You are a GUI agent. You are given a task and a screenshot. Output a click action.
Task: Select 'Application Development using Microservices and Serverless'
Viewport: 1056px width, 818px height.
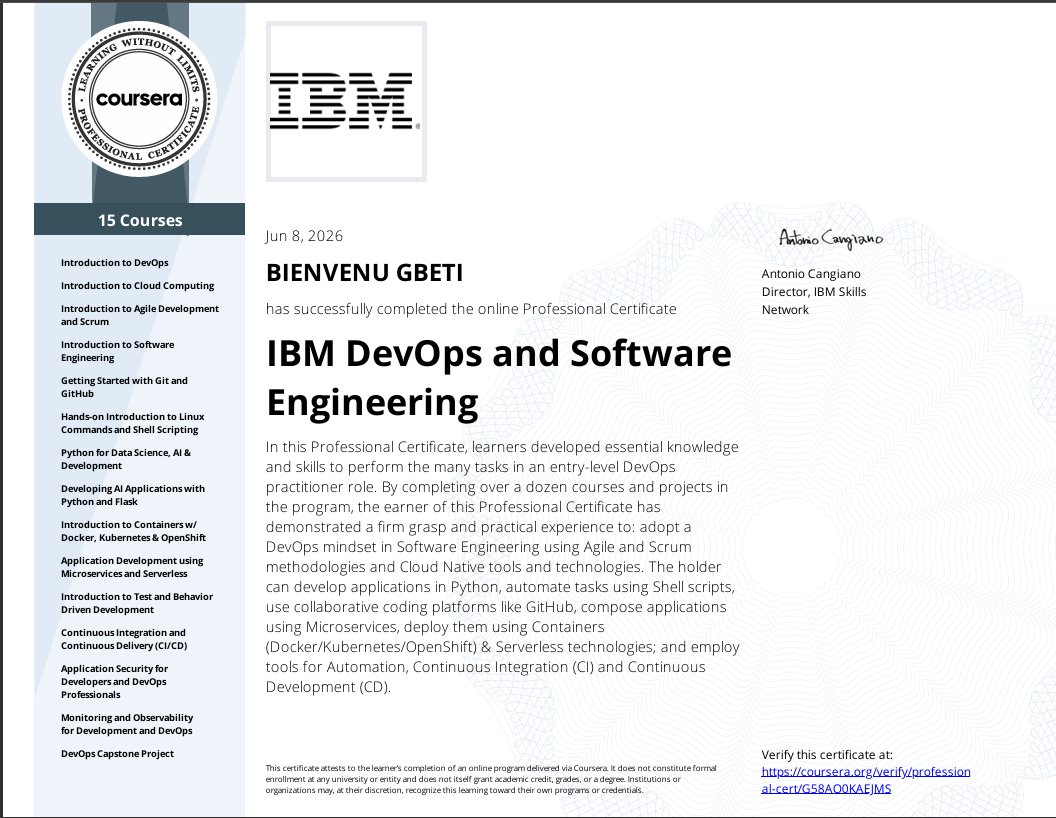(131, 567)
